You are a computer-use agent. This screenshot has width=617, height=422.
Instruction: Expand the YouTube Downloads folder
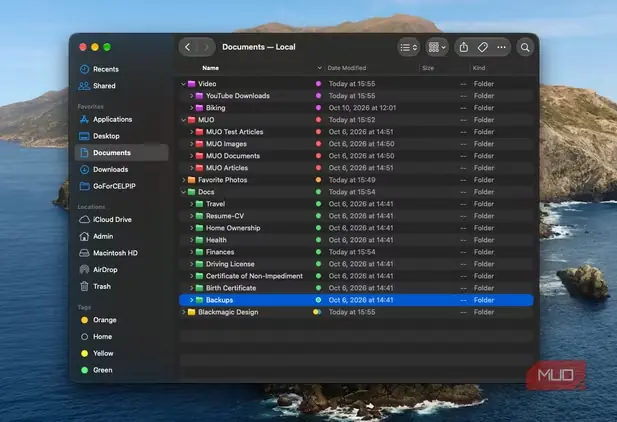(191, 96)
